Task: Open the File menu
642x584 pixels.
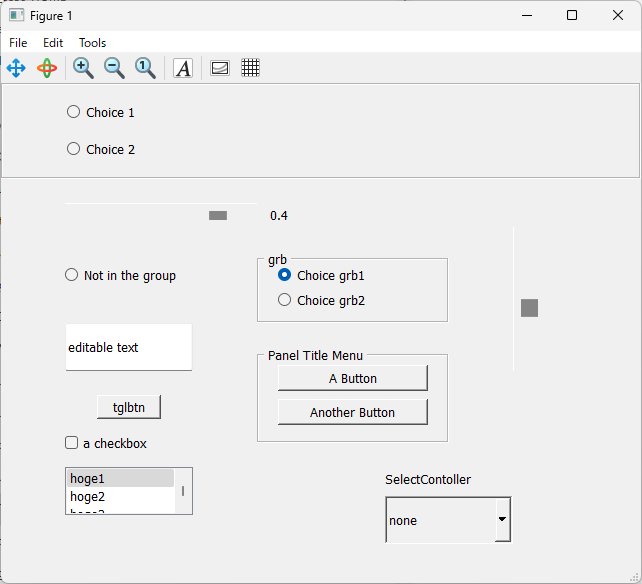Action: [x=18, y=43]
